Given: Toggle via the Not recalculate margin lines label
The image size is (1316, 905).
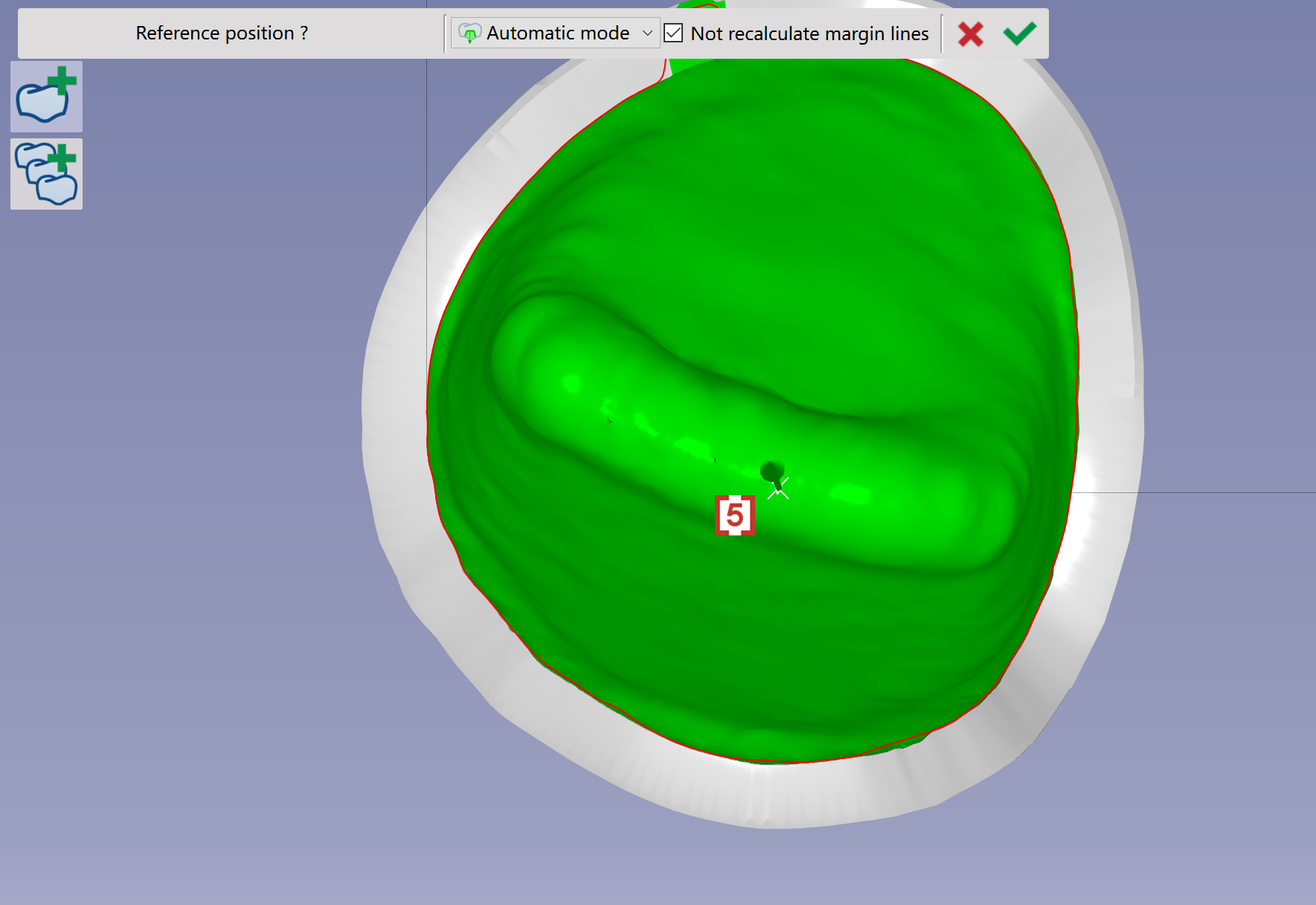Looking at the screenshot, I should tap(809, 33).
